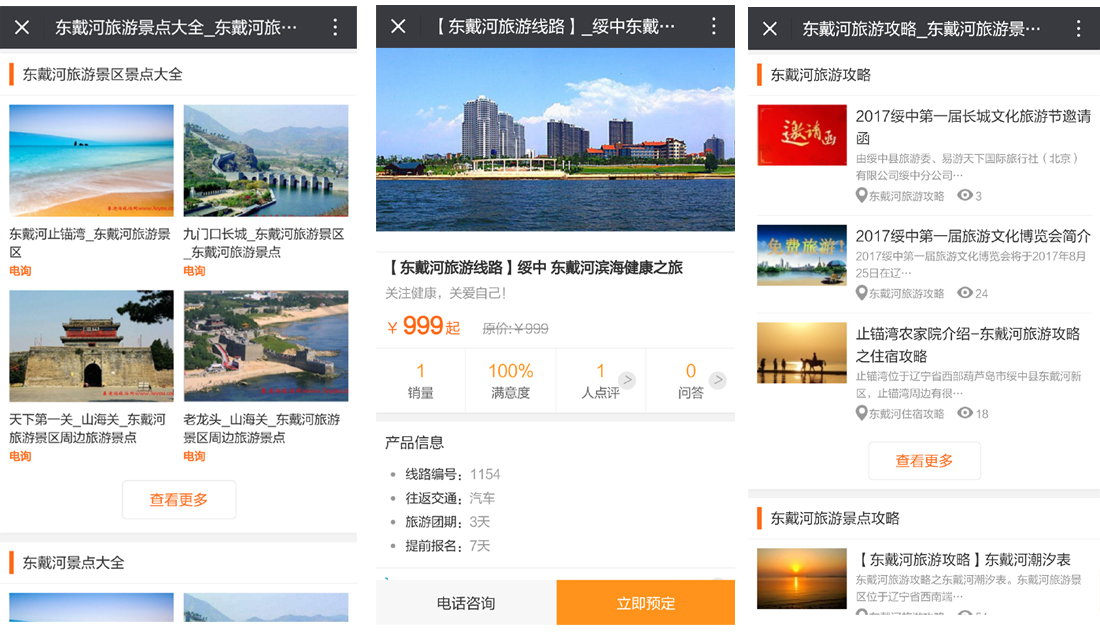
Task: Click the orange 立即预定 button
Action: pyautogui.click(x=645, y=603)
